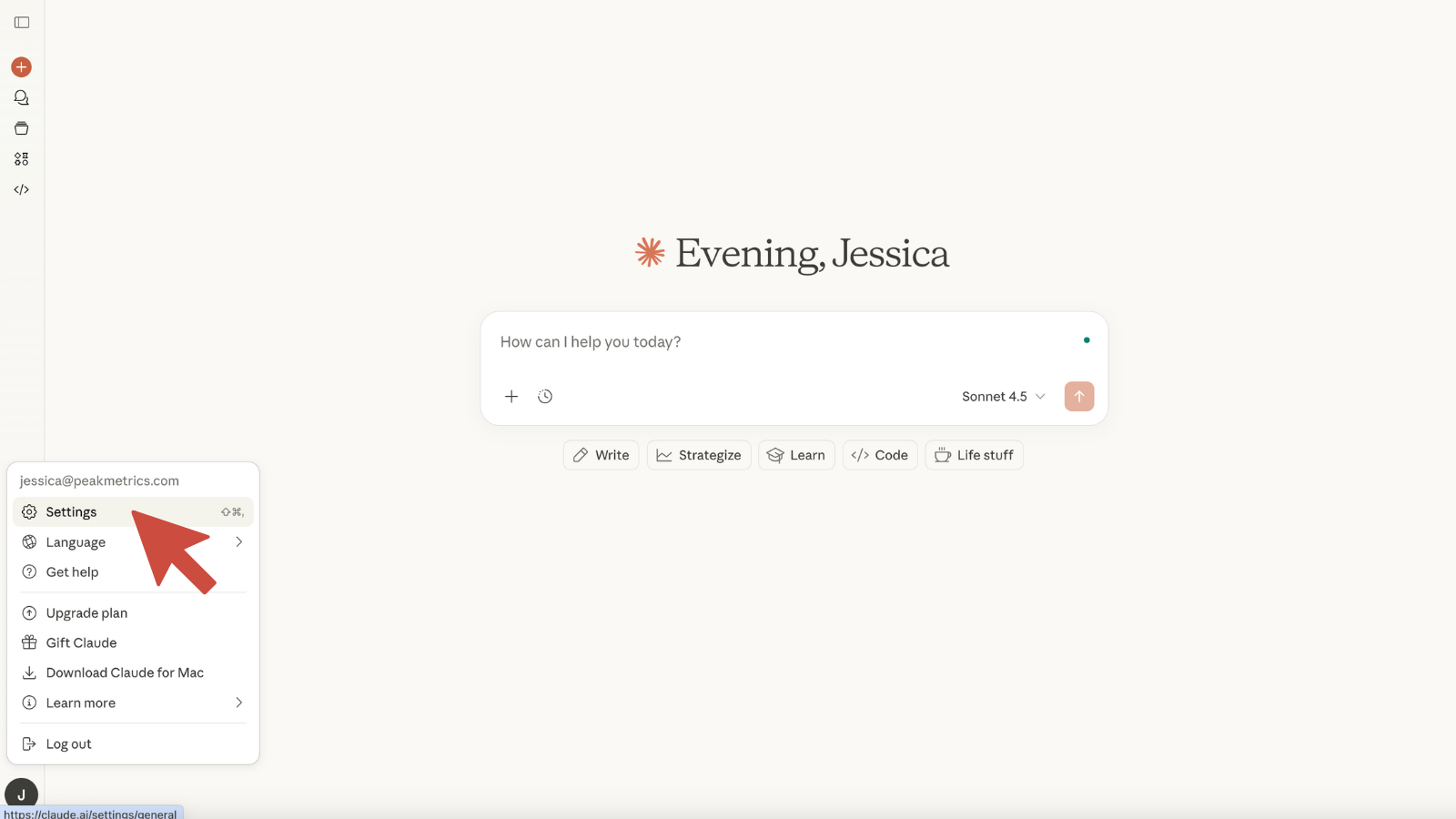Viewport: 1456px width, 819px height.
Task: Click Log out in account menu
Action: pos(69,744)
